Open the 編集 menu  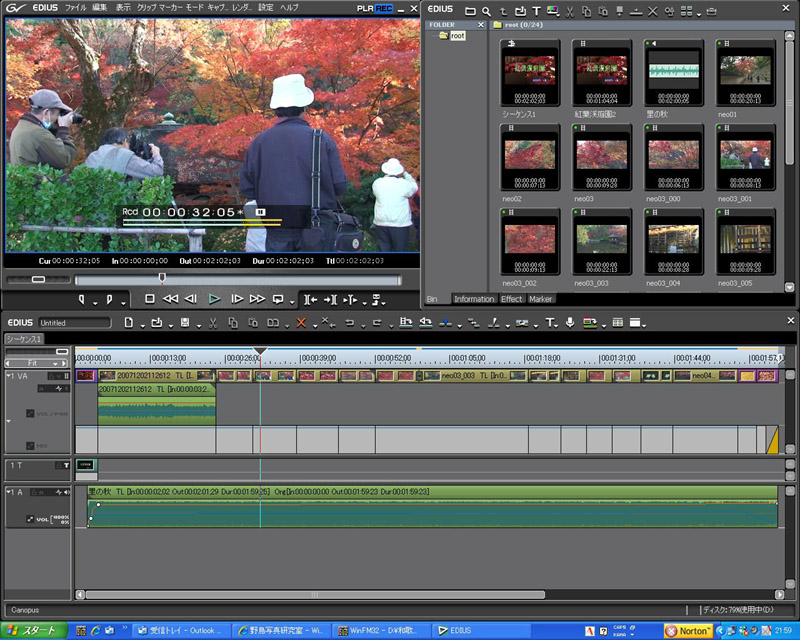click(99, 8)
